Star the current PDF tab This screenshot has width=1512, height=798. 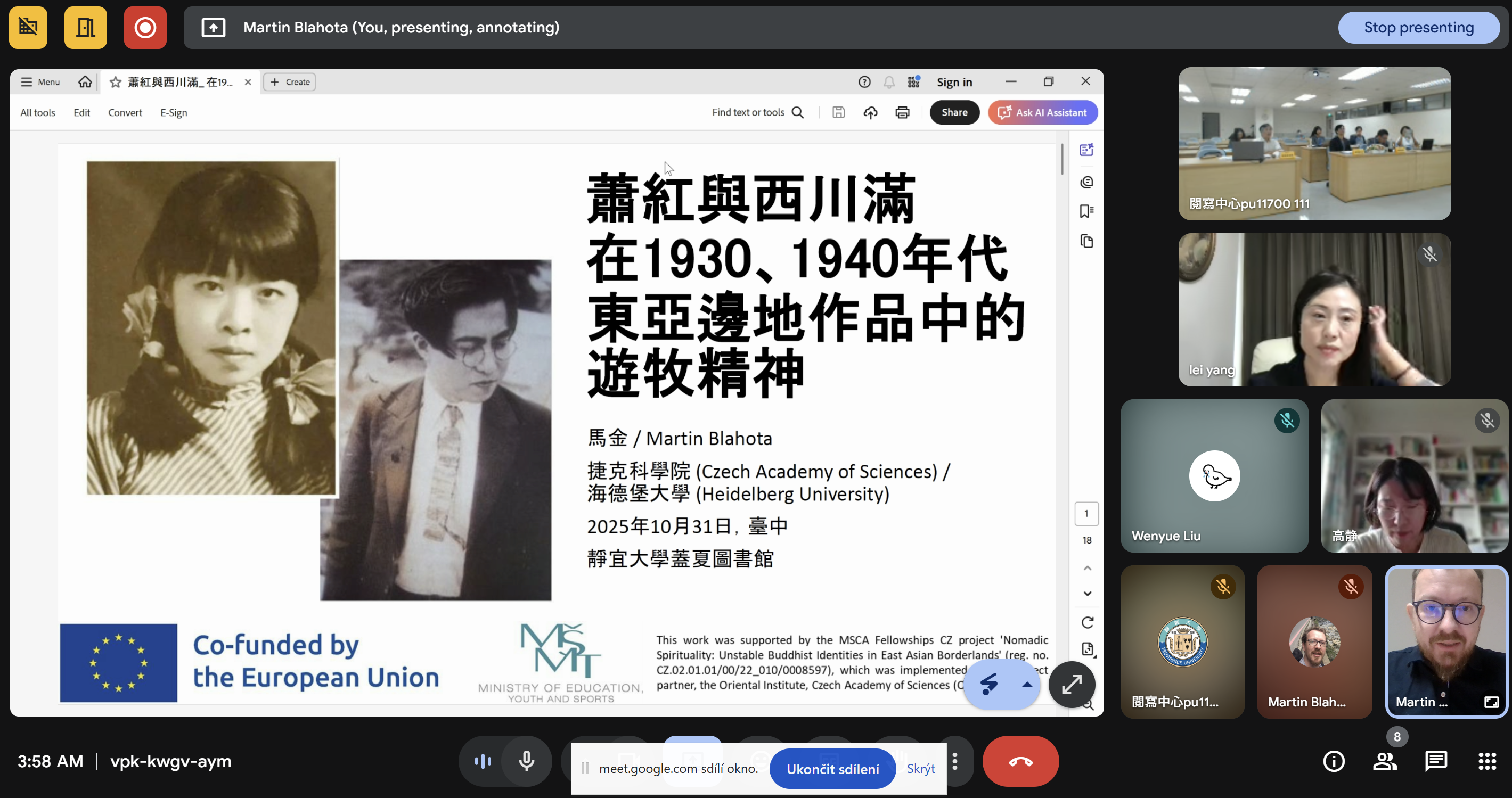pos(116,82)
